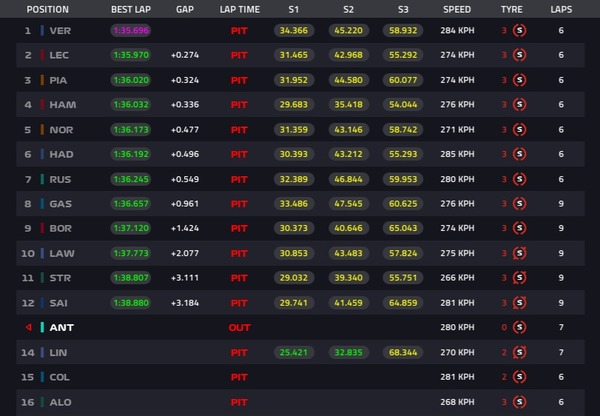This screenshot has height=416, width=600.
Task: Click the gap value +0.274
Action: pyautogui.click(x=185, y=55)
